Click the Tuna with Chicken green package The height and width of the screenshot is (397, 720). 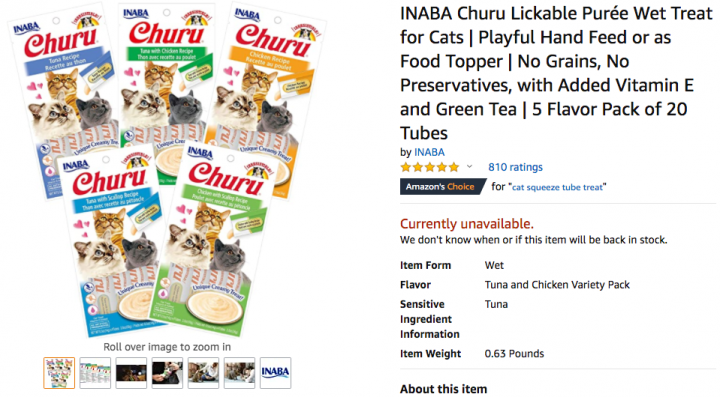coord(165,73)
